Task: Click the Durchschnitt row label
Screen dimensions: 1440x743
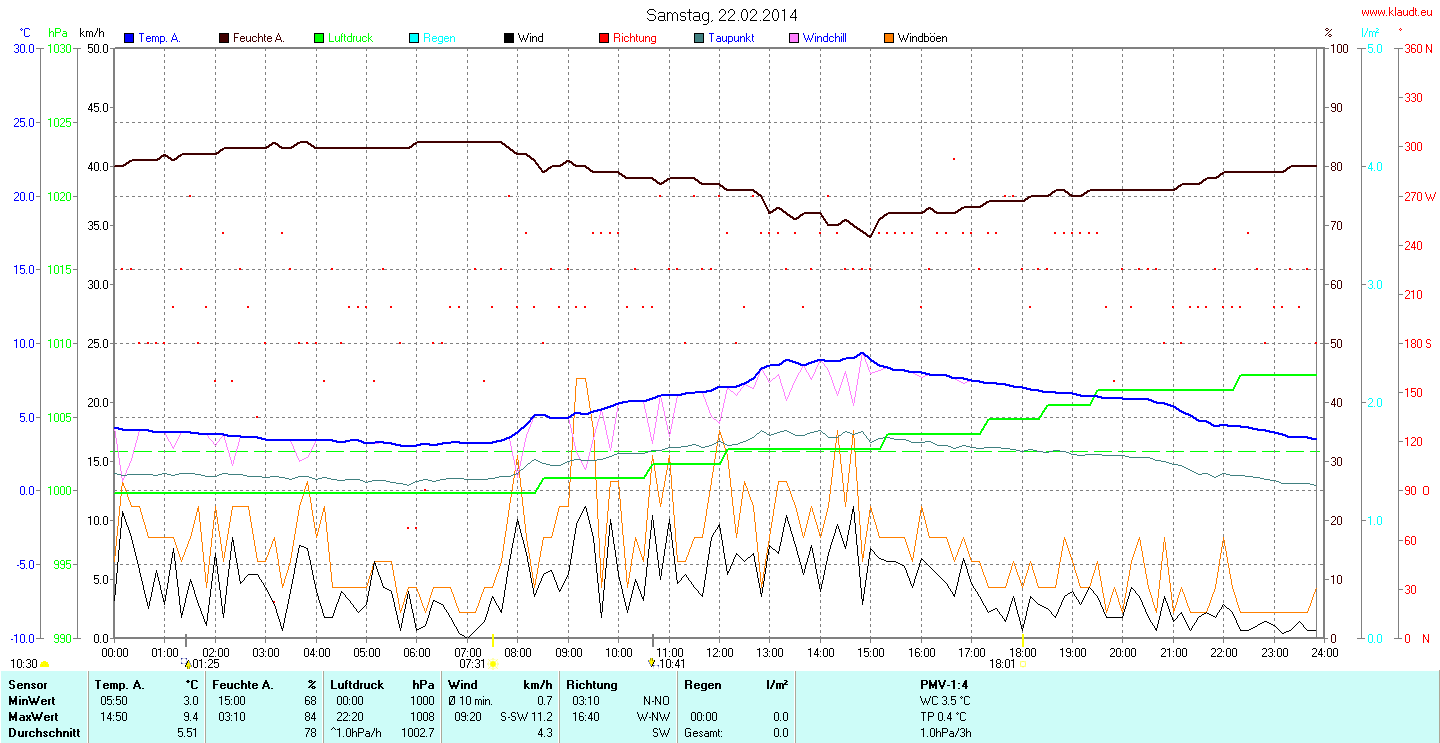Action: (x=43, y=733)
